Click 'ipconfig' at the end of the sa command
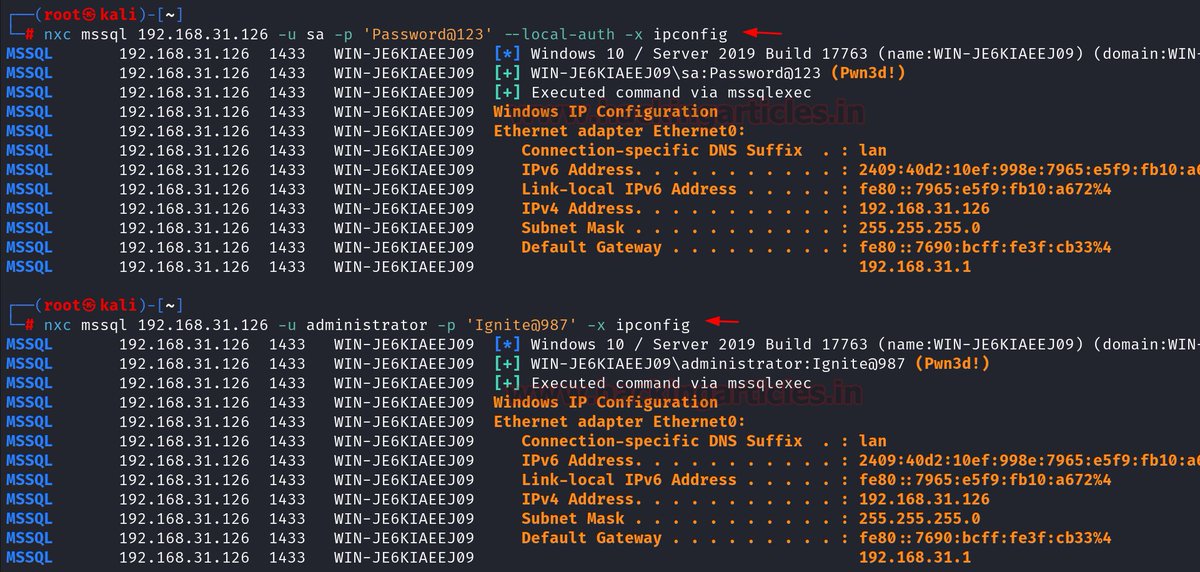1200x572 pixels. coord(690,34)
